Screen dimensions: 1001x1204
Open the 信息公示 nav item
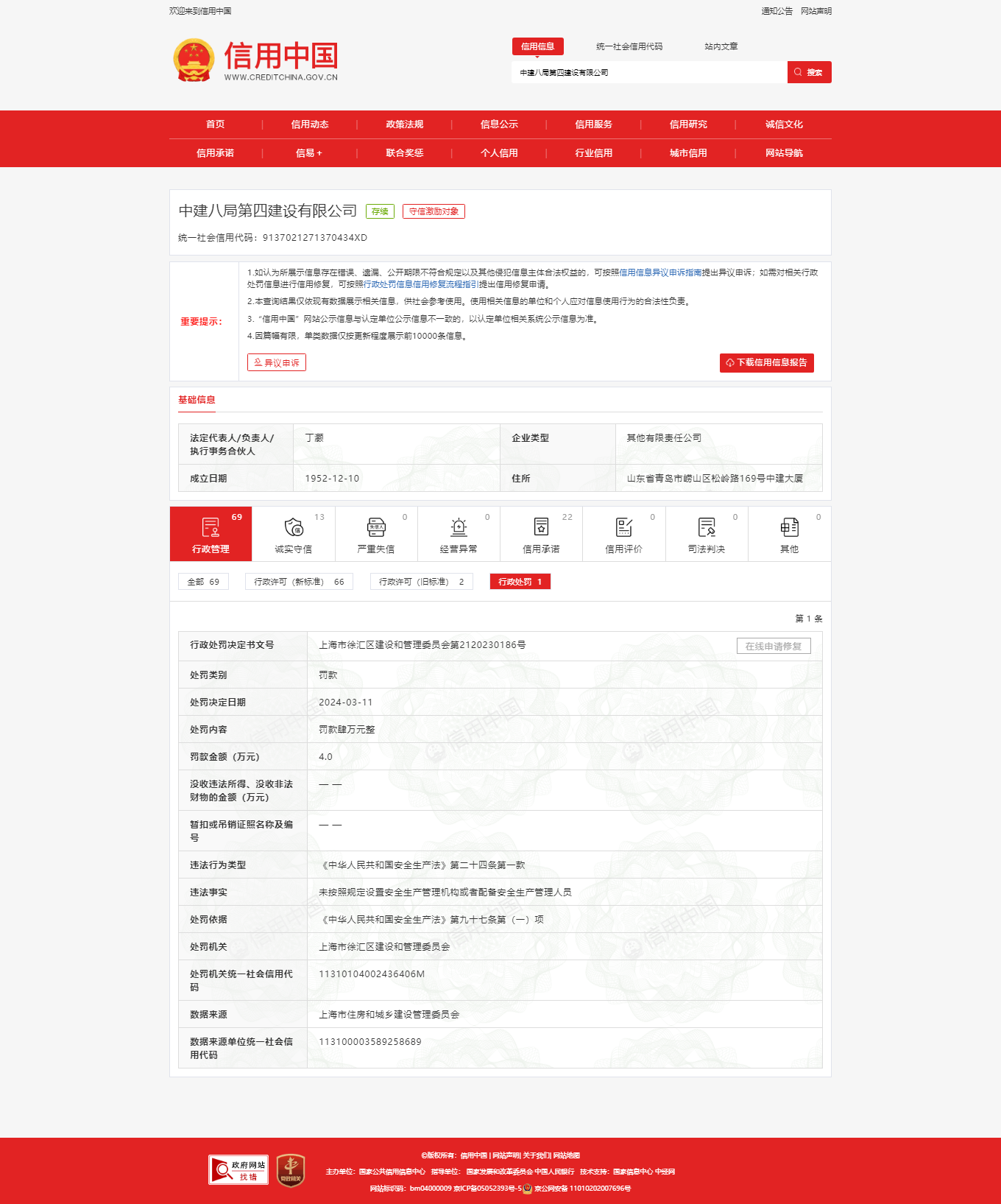point(499,124)
